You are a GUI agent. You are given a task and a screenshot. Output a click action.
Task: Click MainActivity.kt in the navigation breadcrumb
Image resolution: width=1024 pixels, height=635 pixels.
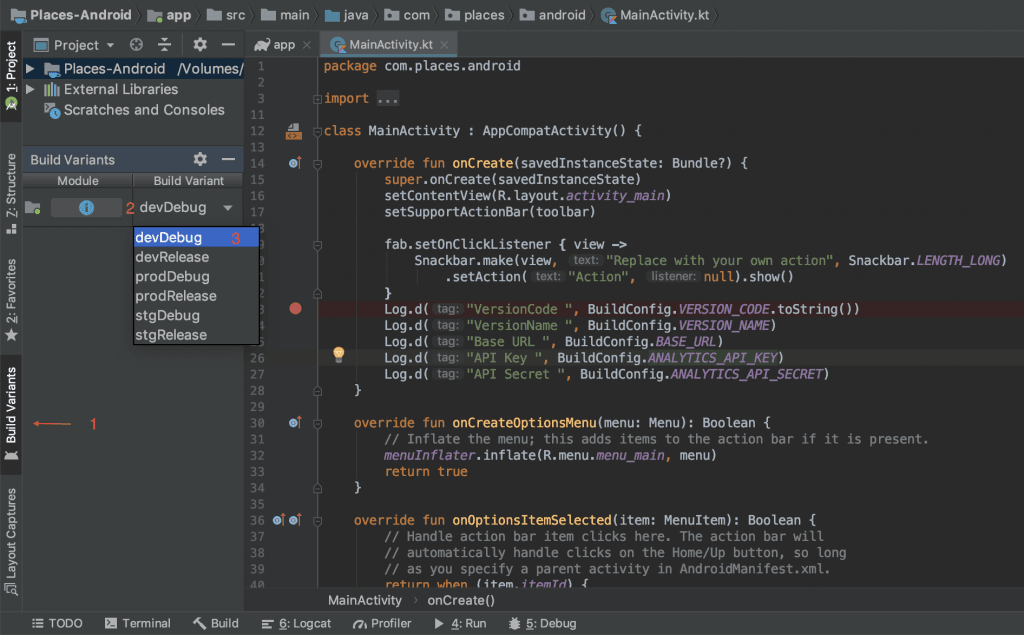click(655, 15)
